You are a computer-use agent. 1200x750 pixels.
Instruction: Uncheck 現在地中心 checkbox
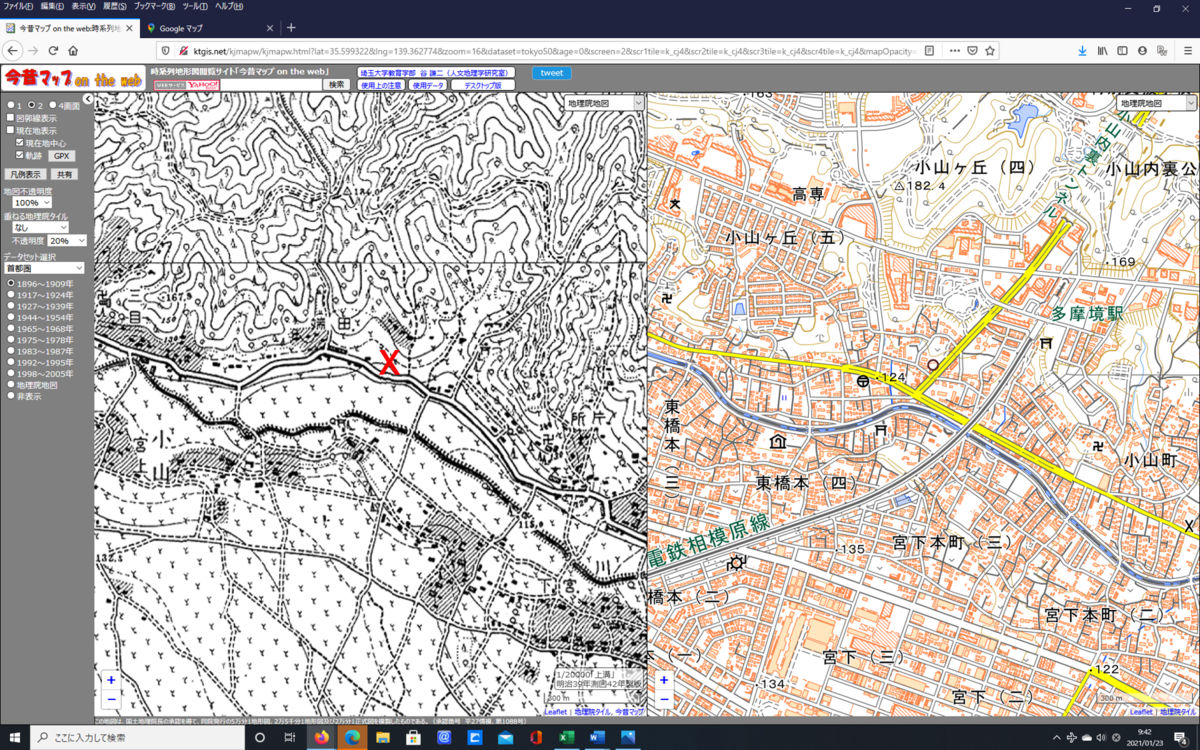click(20, 143)
